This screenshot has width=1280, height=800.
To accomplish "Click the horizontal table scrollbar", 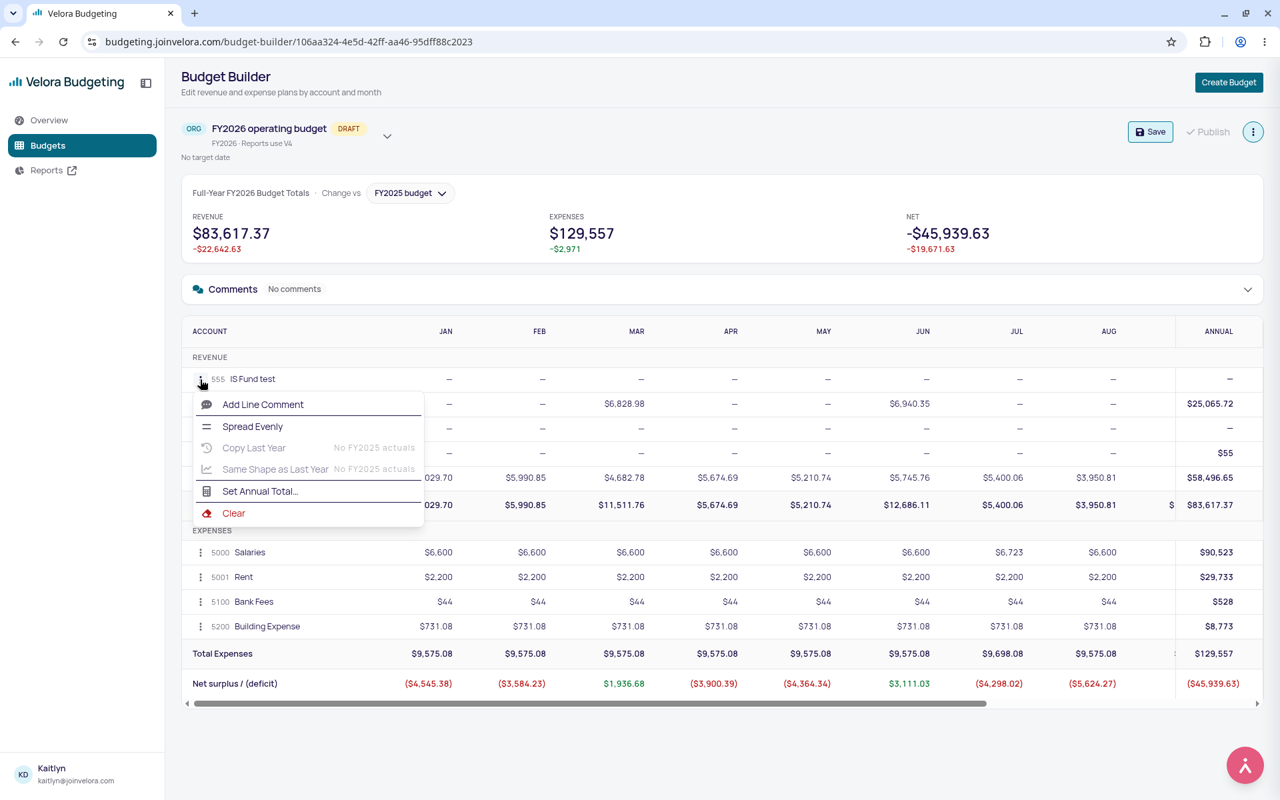I will [x=590, y=704].
